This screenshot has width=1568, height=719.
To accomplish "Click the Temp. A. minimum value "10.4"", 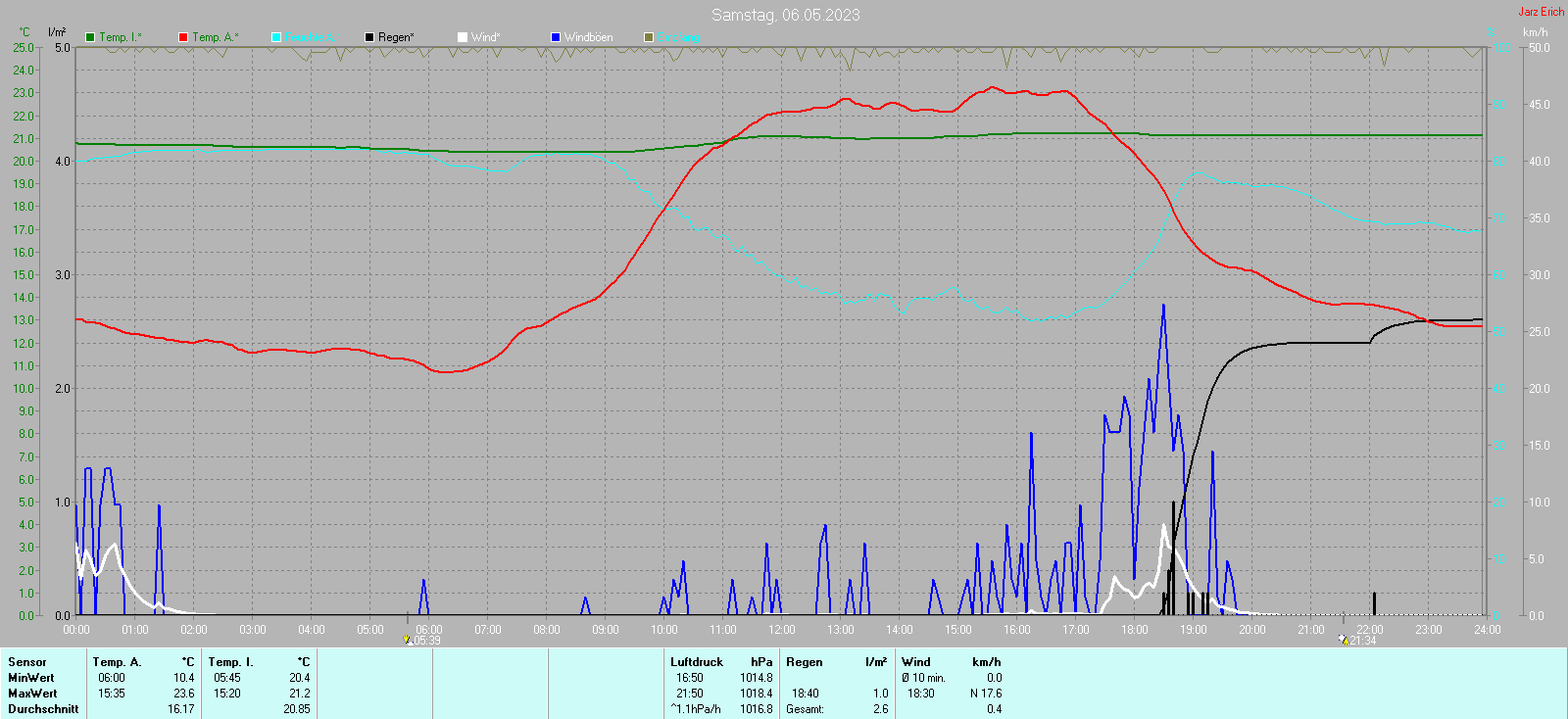I will point(184,678).
